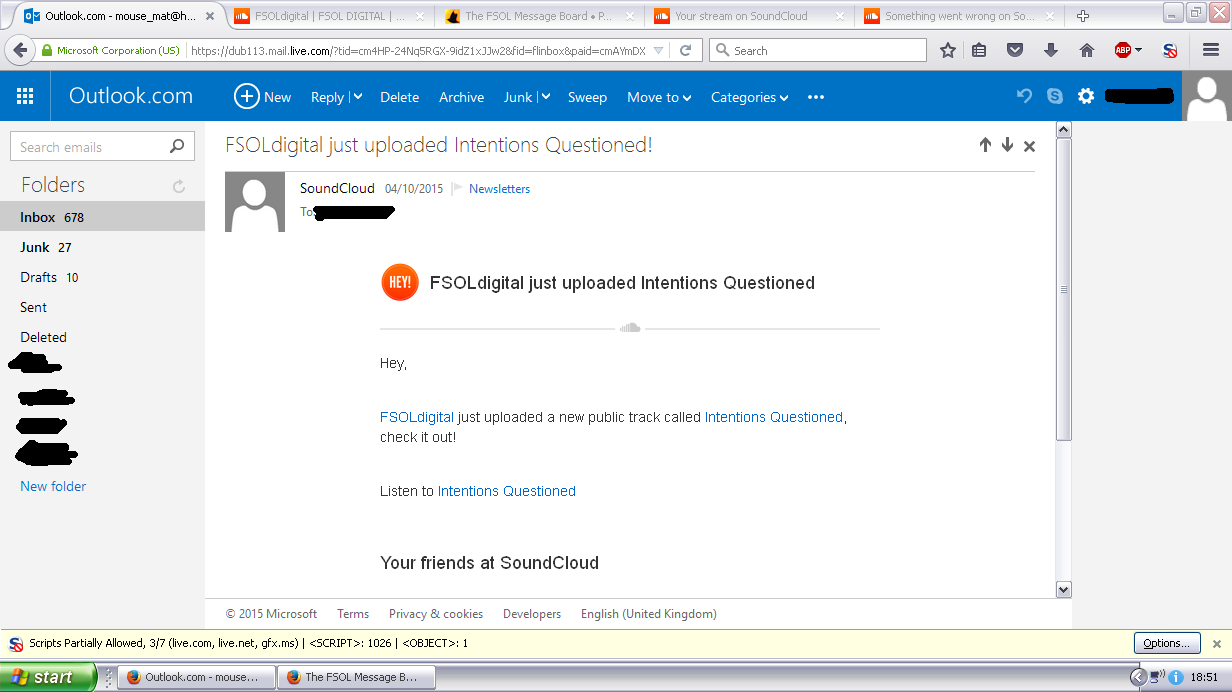Open the Inbox folder

(x=102, y=217)
